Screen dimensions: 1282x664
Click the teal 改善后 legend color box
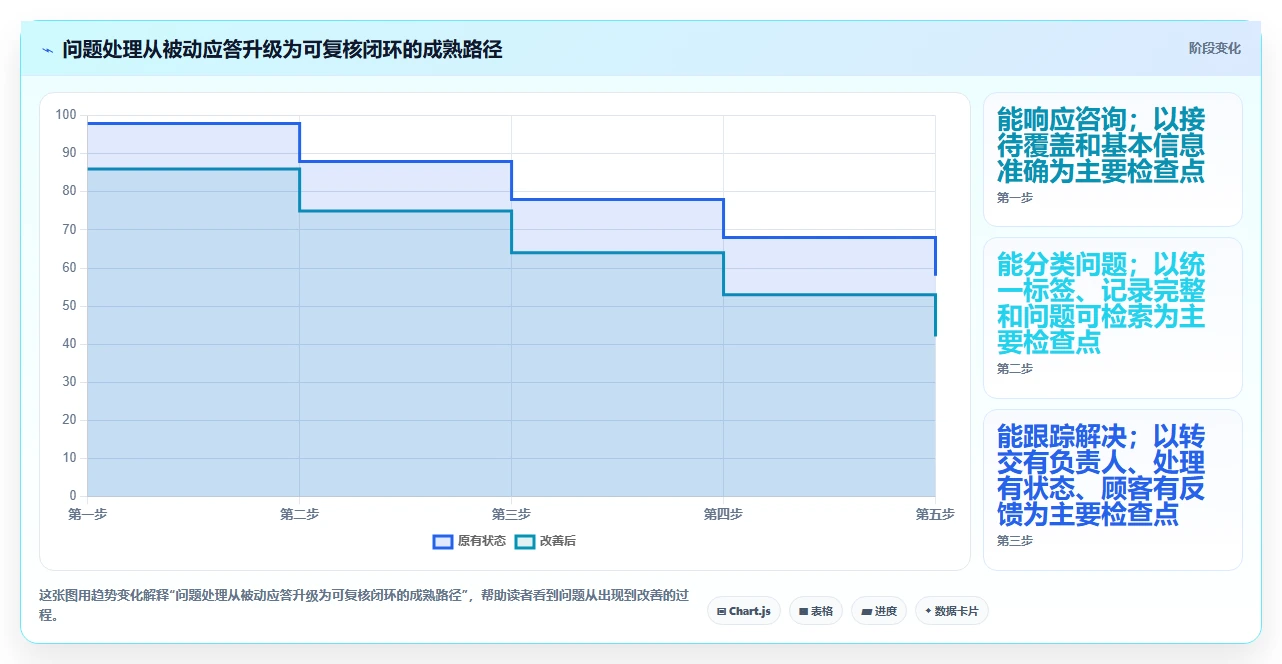525,541
